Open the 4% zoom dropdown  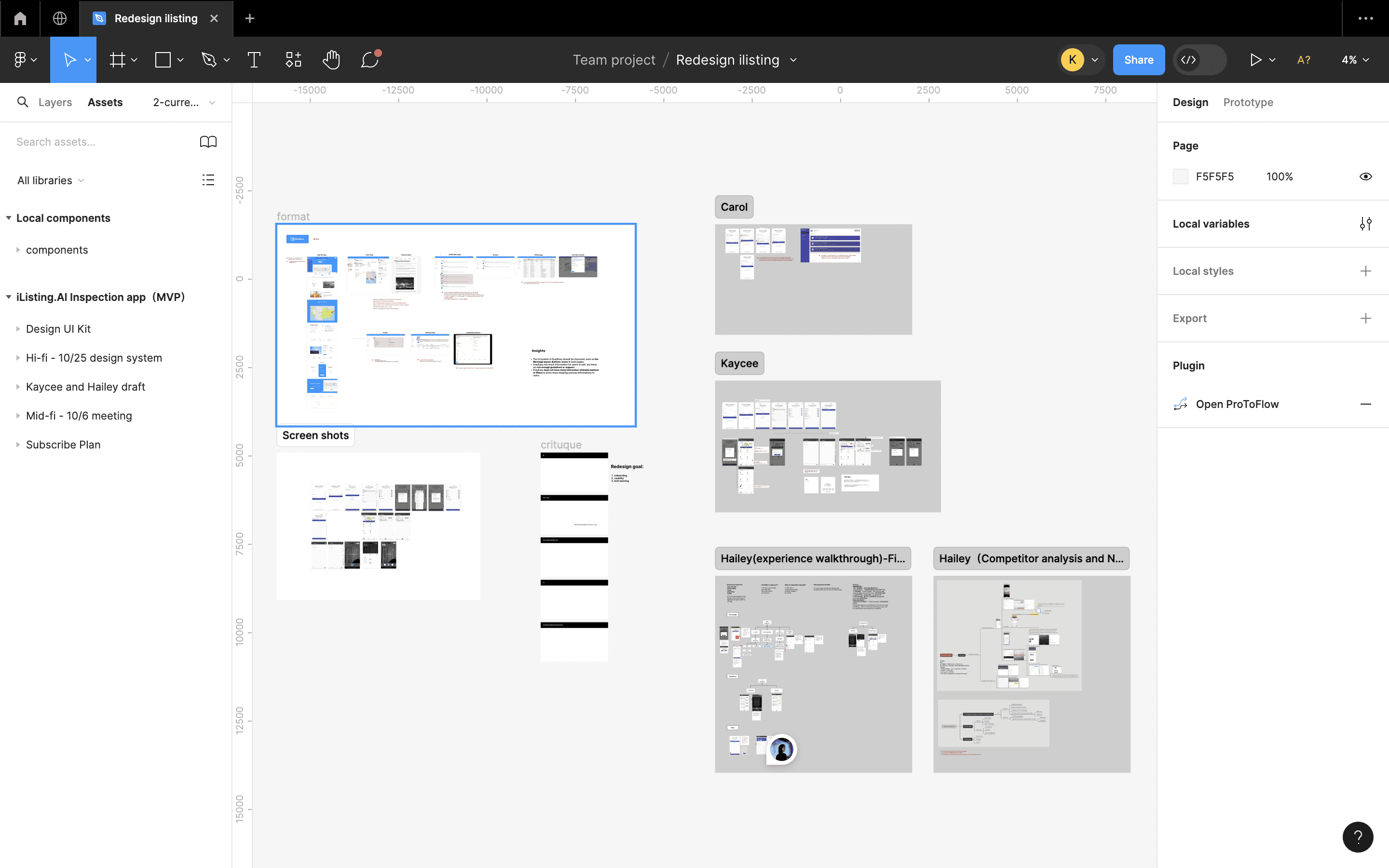1355,60
